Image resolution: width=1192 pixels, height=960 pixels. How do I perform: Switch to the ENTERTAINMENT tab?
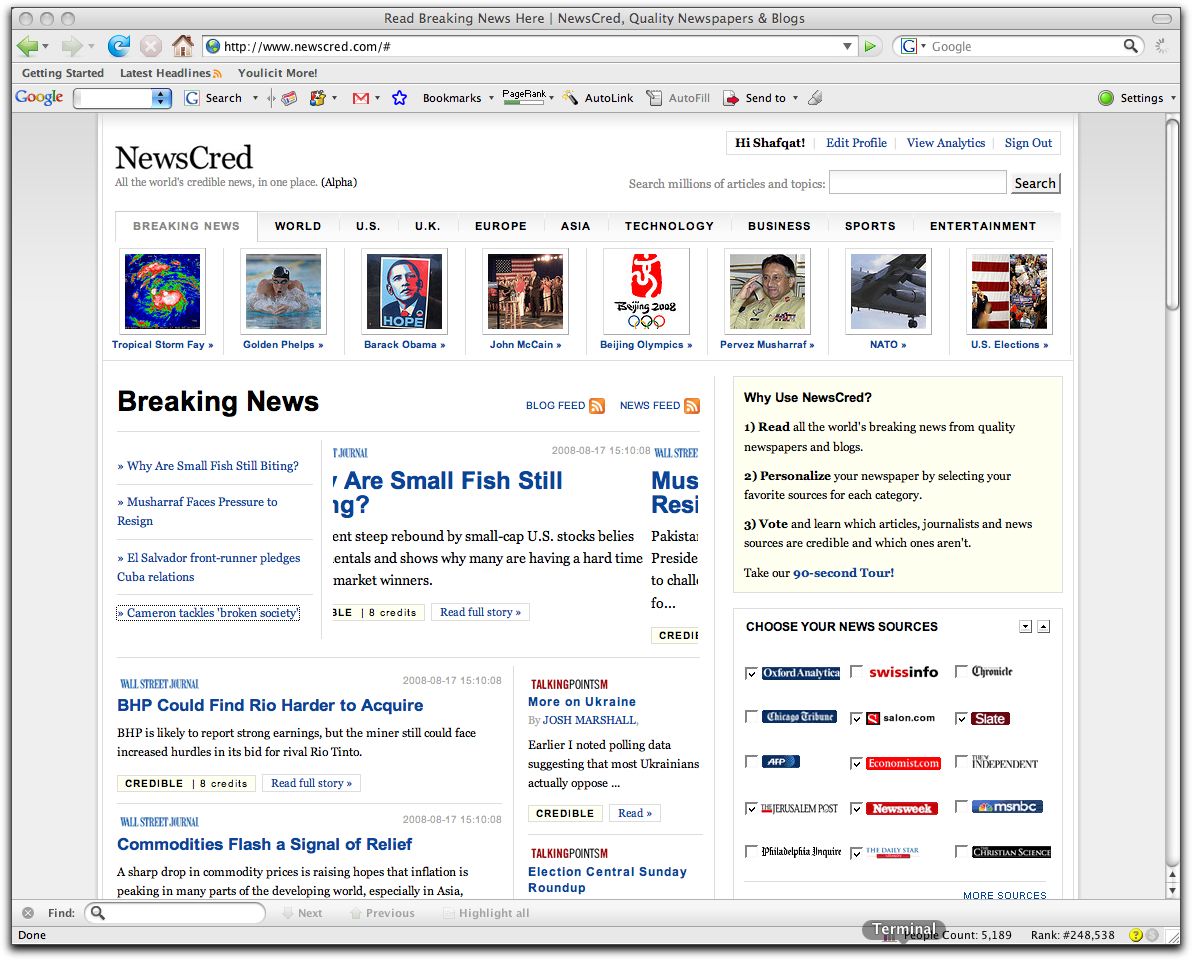coord(982,226)
